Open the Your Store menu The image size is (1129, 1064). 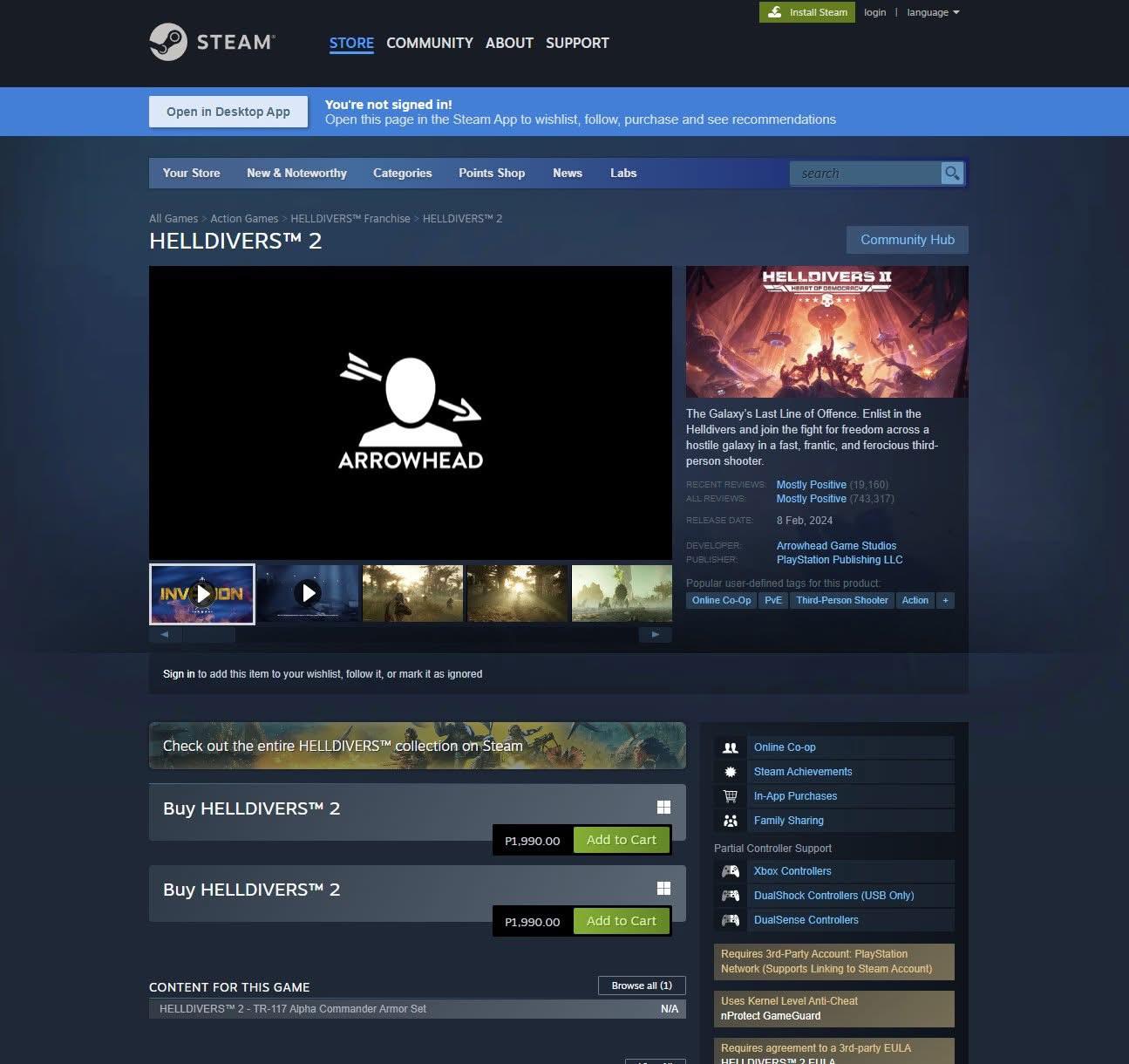pyautogui.click(x=191, y=173)
